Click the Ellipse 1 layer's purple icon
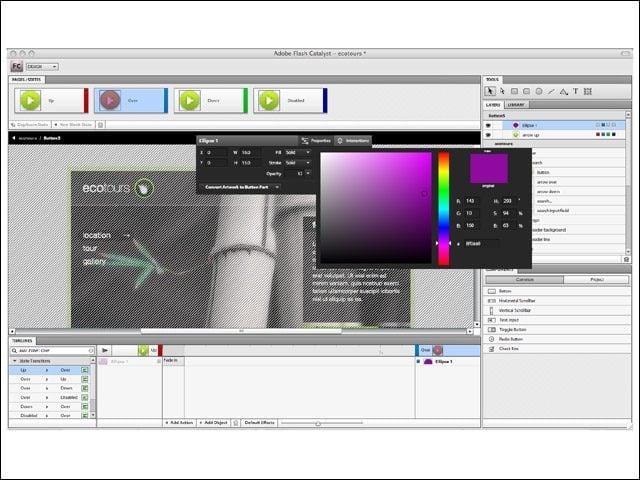Screen dimensions: 640x480 (516, 125)
